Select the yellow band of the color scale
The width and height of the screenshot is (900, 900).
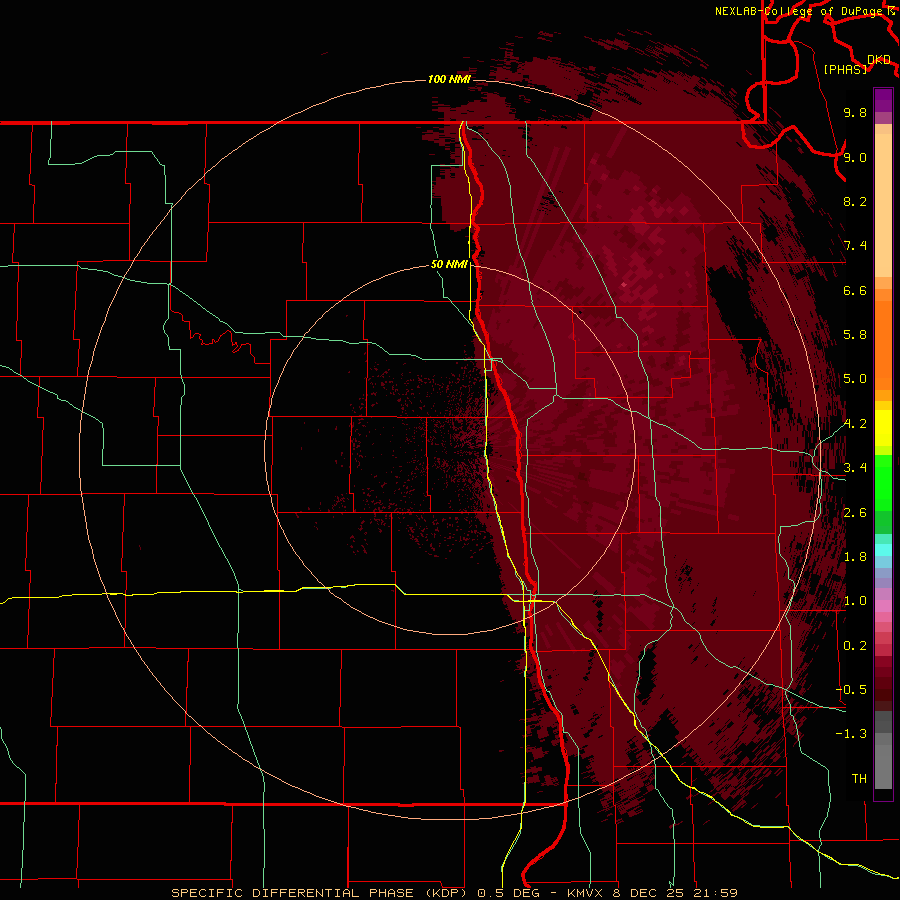[x=883, y=428]
